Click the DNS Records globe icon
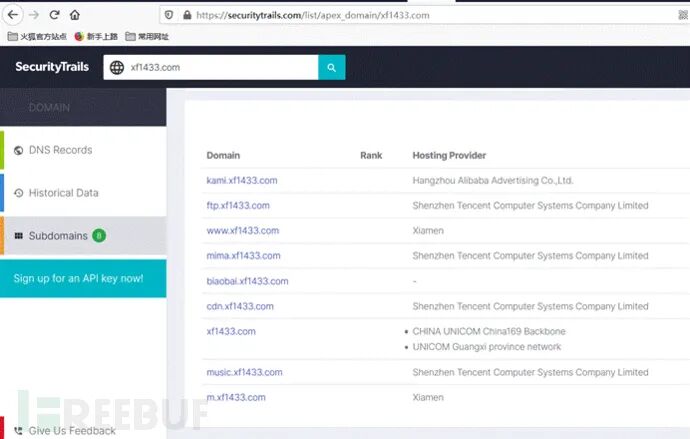This screenshot has height=439, width=690. coord(18,150)
